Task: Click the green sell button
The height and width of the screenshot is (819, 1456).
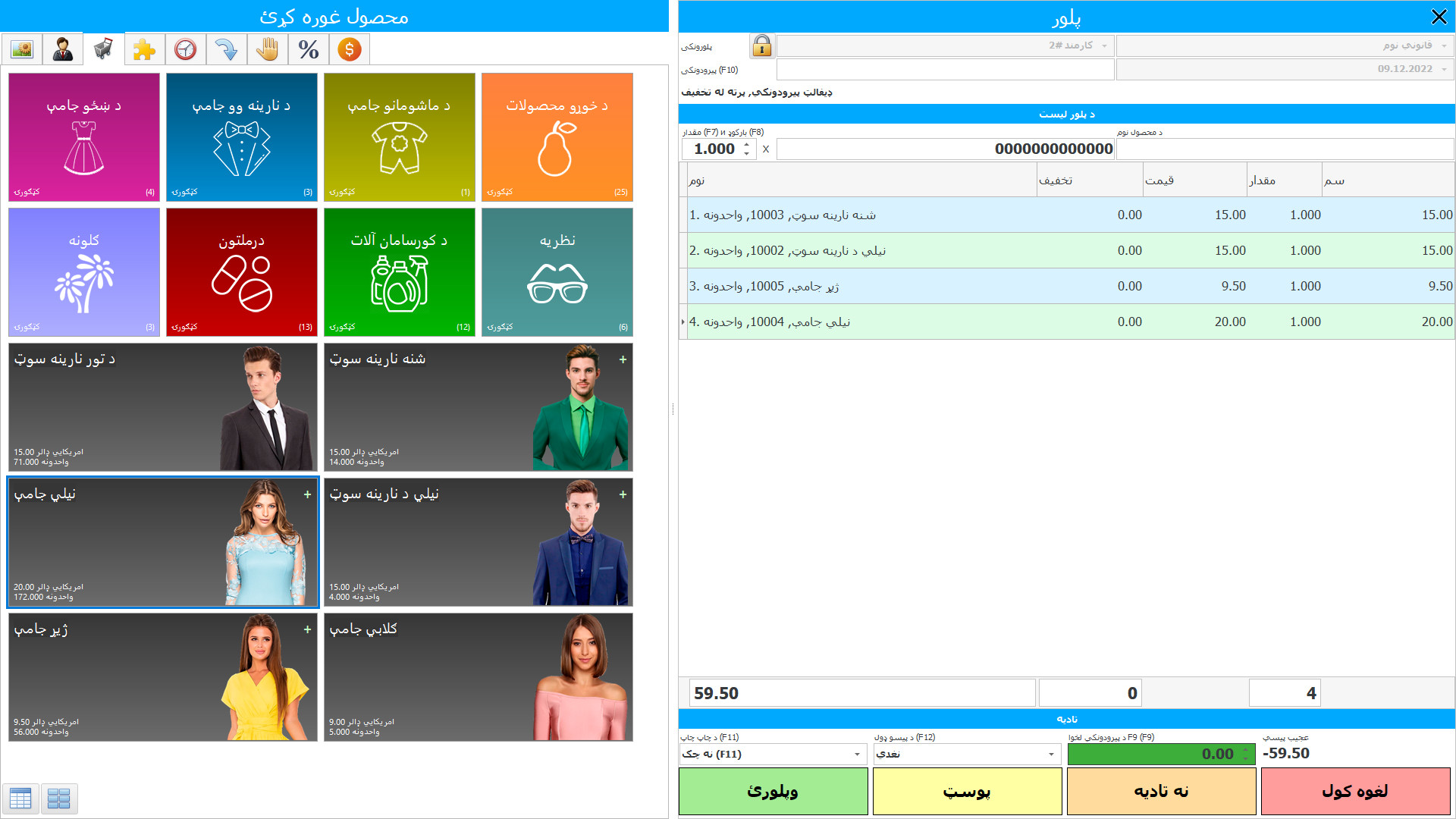Action: (x=773, y=791)
